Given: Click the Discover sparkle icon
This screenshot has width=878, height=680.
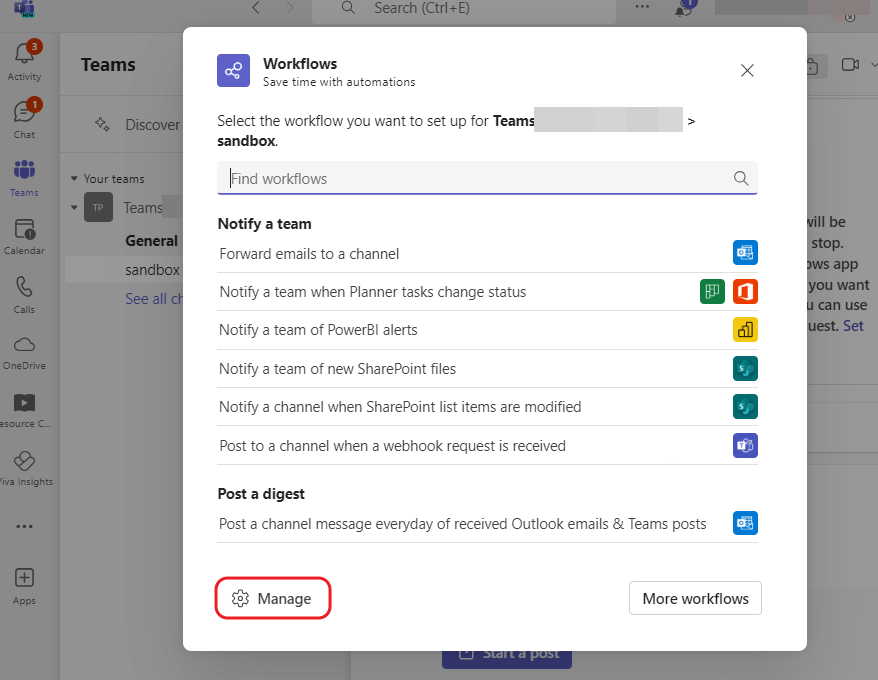Looking at the screenshot, I should pyautogui.click(x=102, y=124).
